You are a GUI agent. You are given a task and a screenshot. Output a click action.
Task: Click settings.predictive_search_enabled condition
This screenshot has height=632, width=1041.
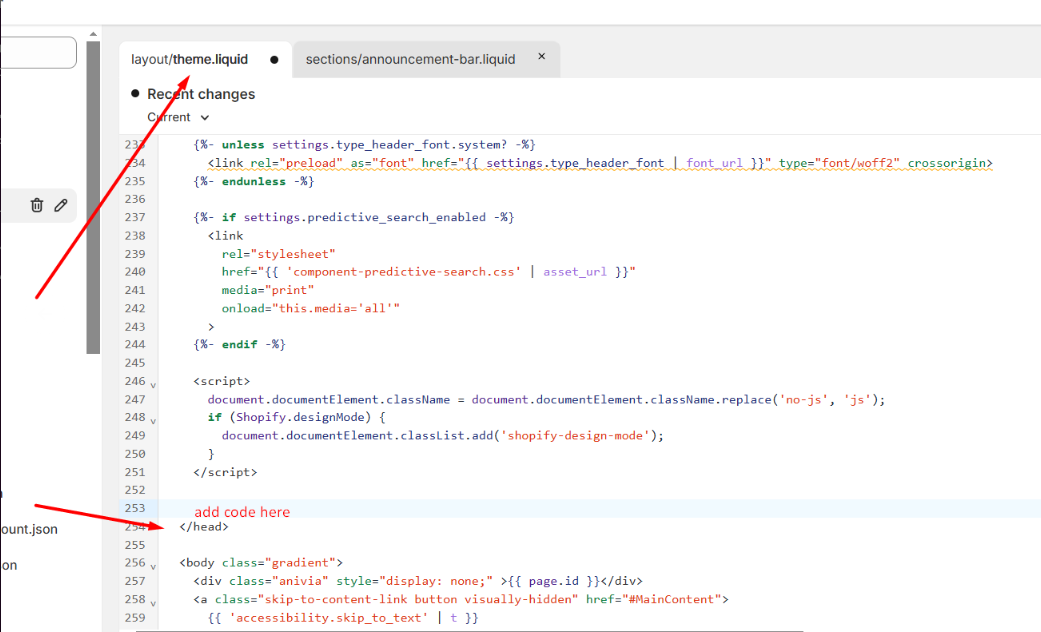(x=364, y=217)
